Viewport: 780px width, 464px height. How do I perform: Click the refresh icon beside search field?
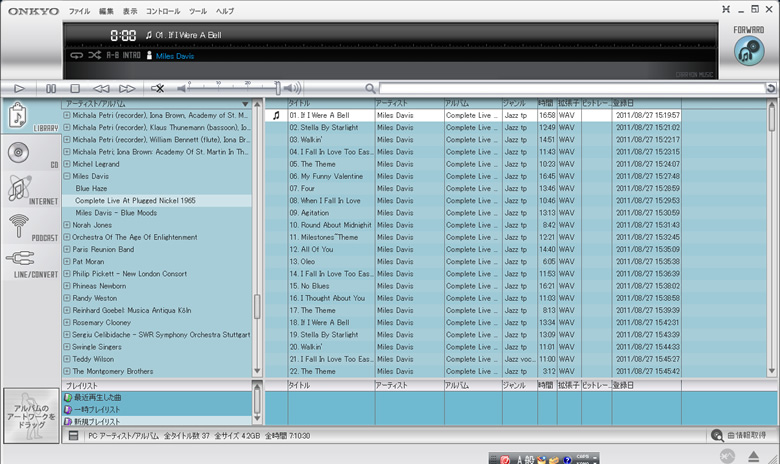coord(771,89)
